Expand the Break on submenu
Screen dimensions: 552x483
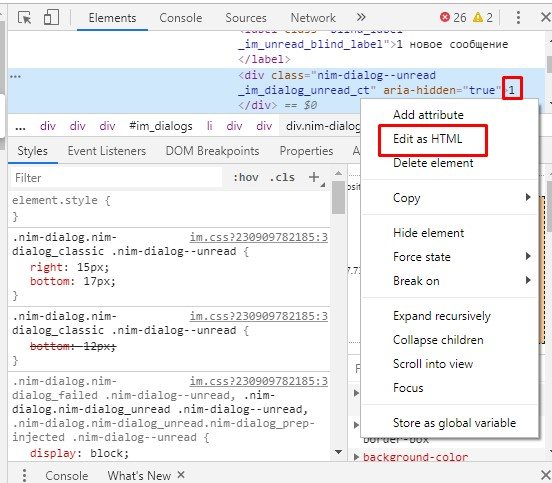pos(449,281)
